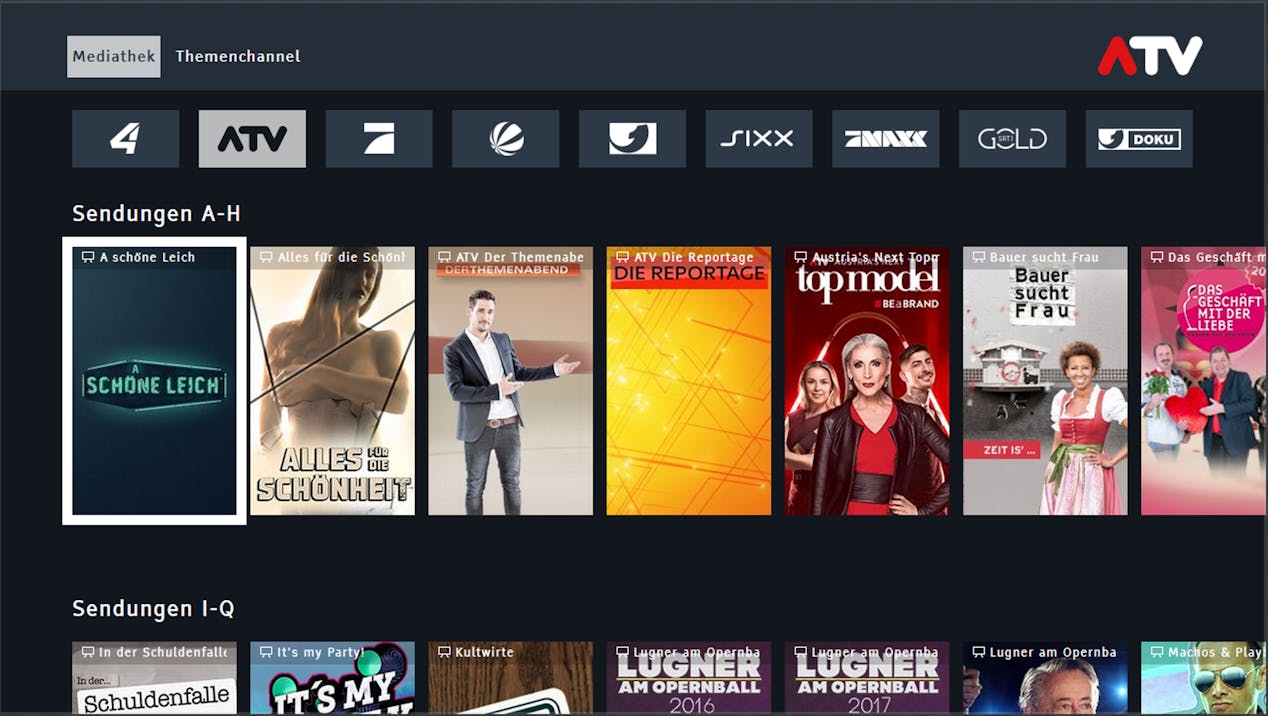Open ATV Der Themenabend show
1268x716 pixels.
coord(510,381)
